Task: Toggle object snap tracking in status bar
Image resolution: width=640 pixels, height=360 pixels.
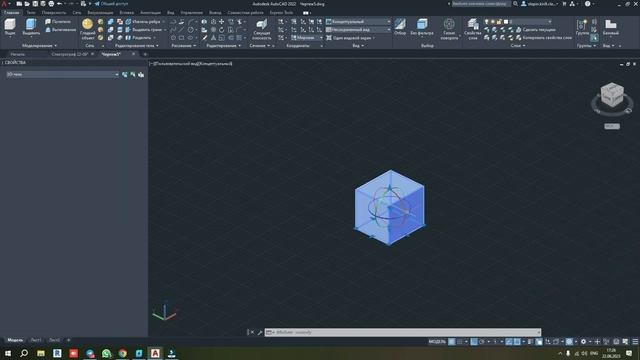Action: [x=509, y=342]
